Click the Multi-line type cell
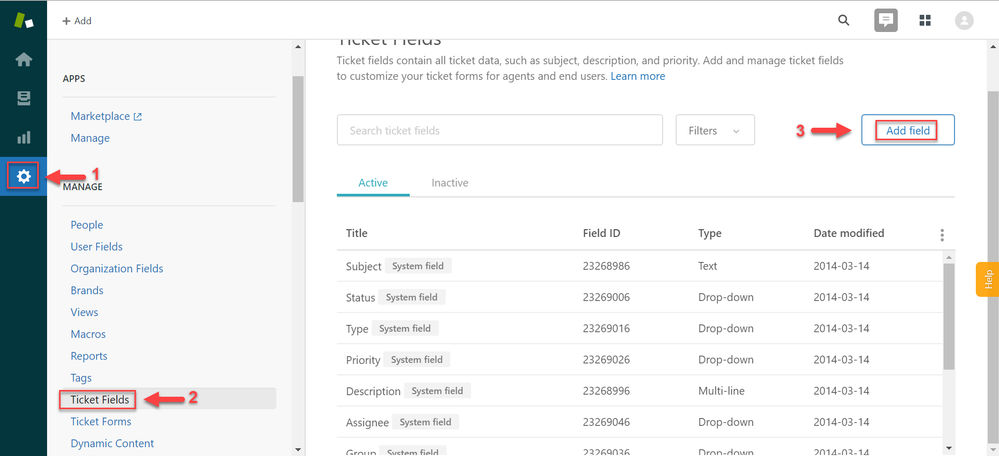 coord(721,391)
